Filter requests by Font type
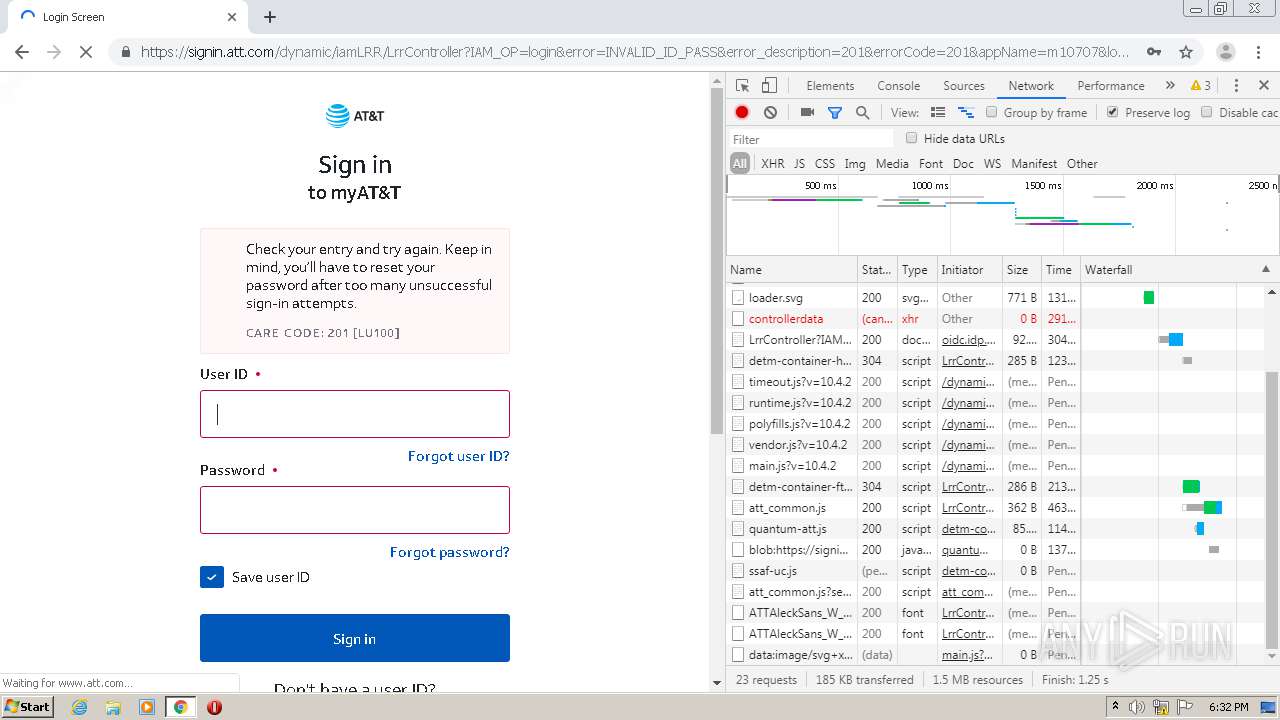The image size is (1280, 720). 931,164
